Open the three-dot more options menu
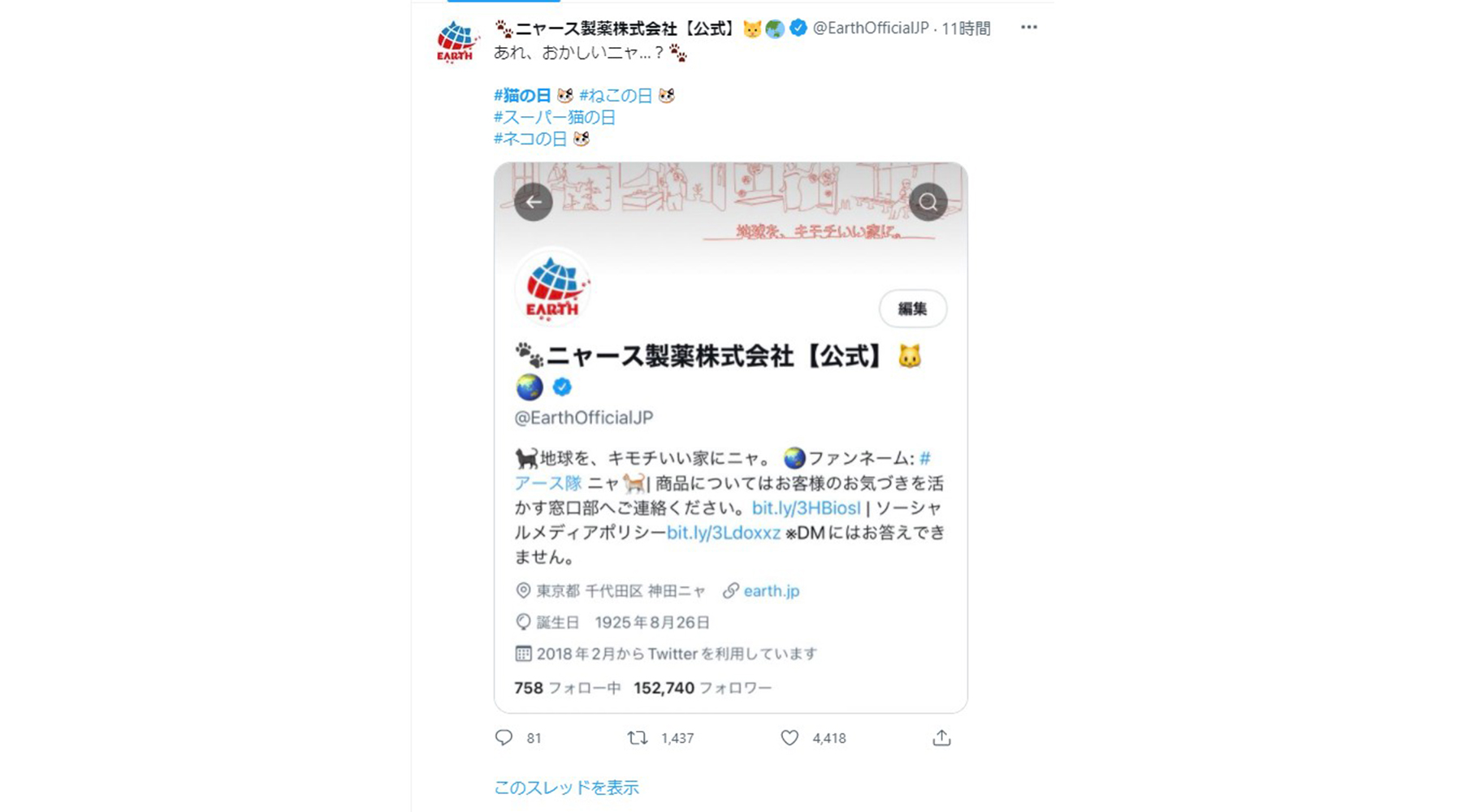Image resolution: width=1462 pixels, height=812 pixels. coord(1029,27)
